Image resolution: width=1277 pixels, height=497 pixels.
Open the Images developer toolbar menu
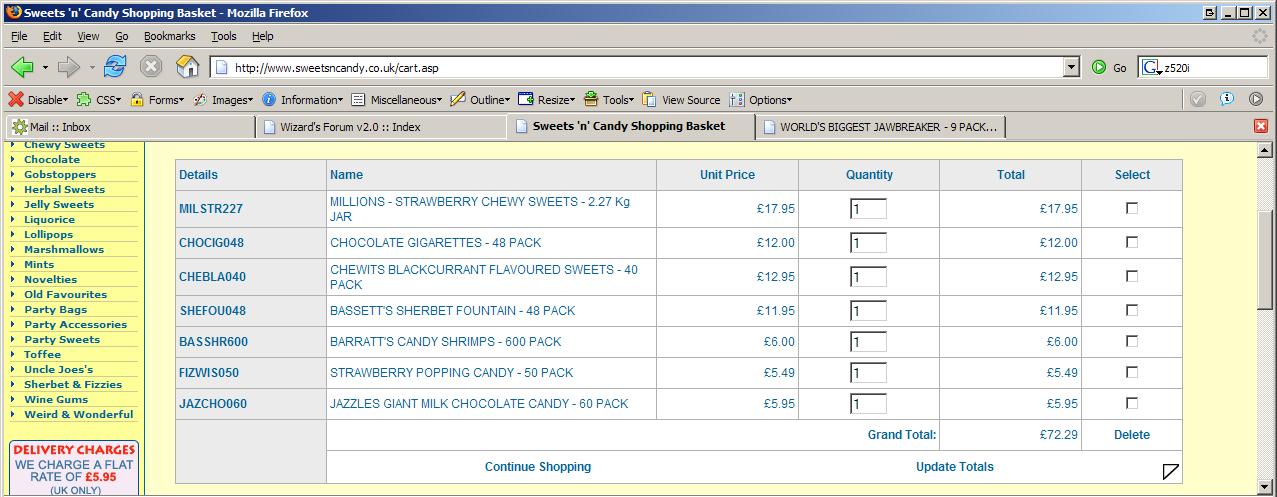pos(223,100)
